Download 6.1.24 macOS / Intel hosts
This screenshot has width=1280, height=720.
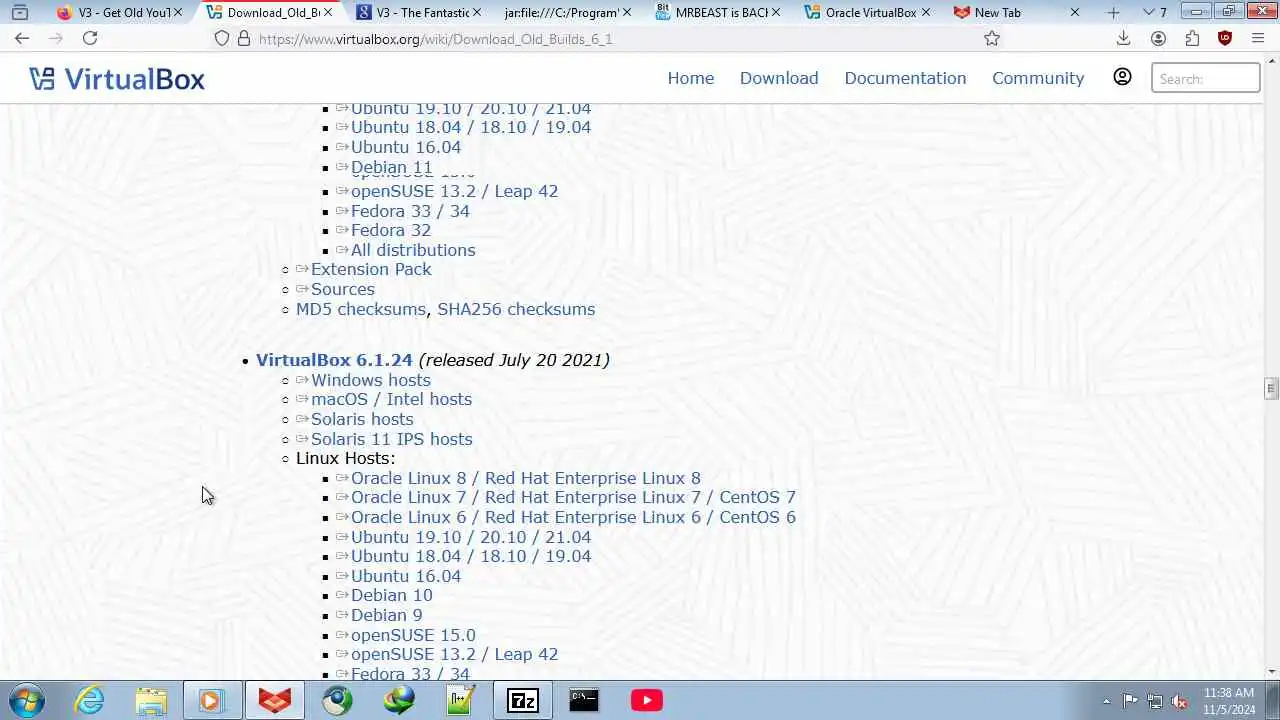click(391, 399)
